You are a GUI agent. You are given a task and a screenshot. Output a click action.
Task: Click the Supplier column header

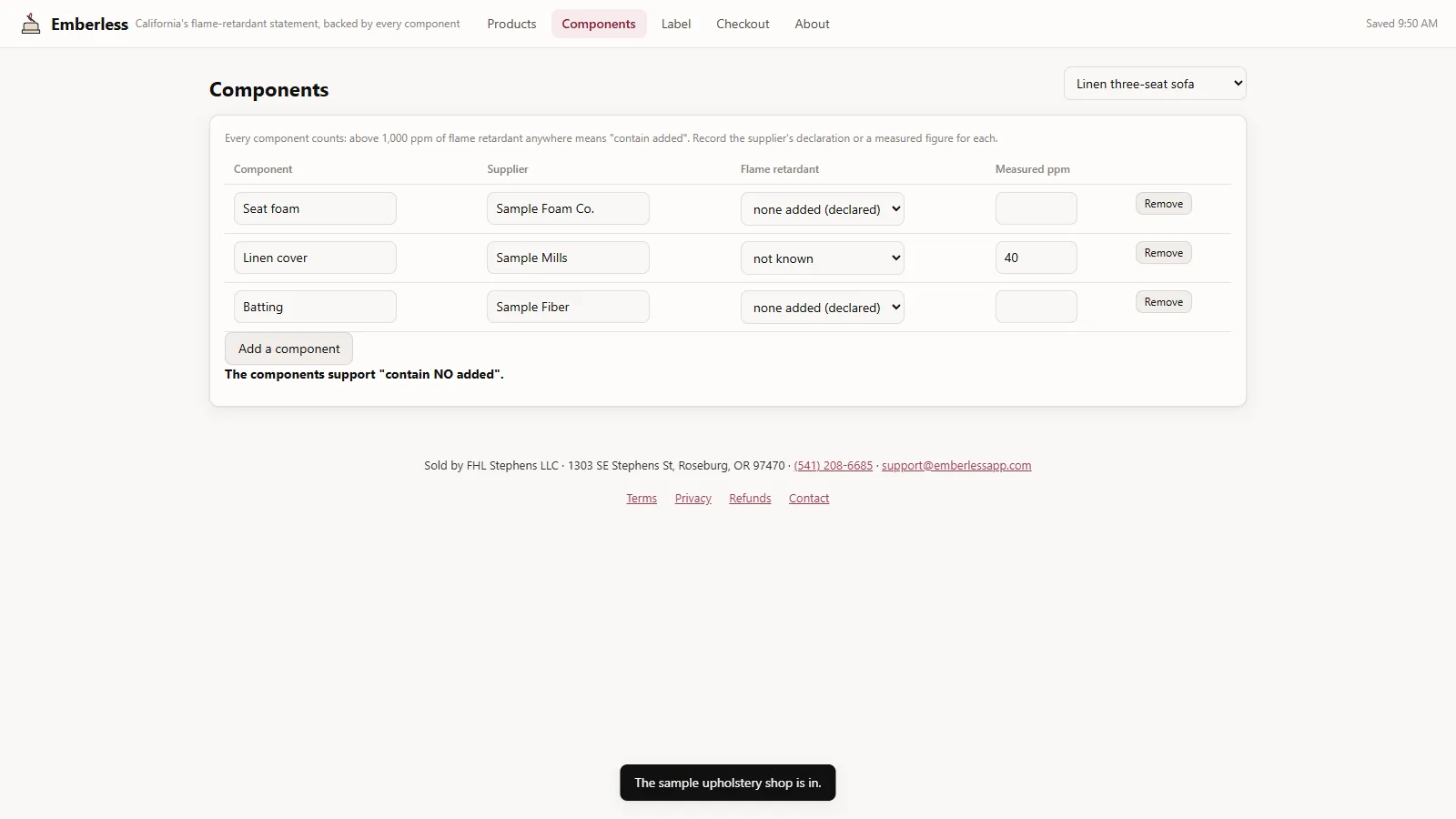click(x=508, y=169)
